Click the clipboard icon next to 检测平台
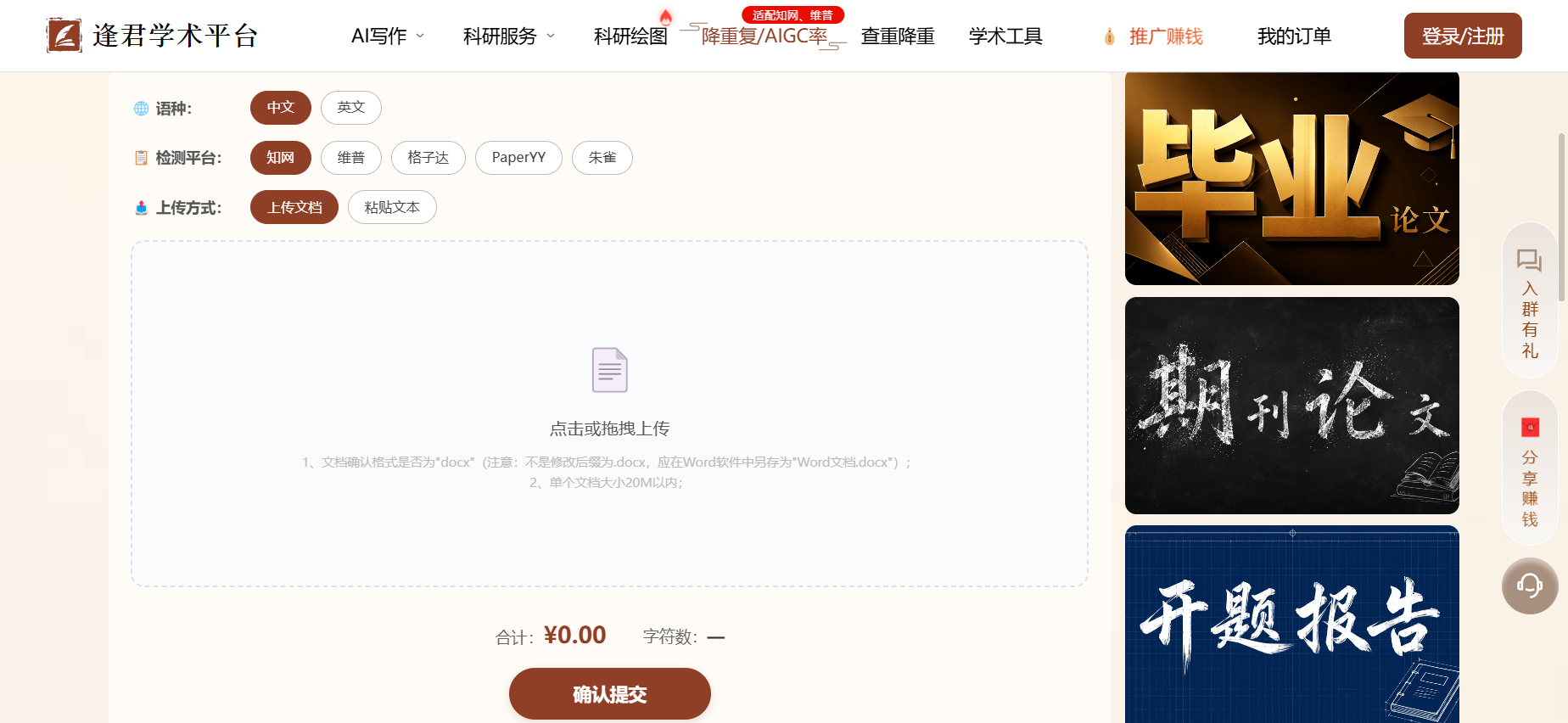The height and width of the screenshot is (723, 1568). click(x=142, y=158)
